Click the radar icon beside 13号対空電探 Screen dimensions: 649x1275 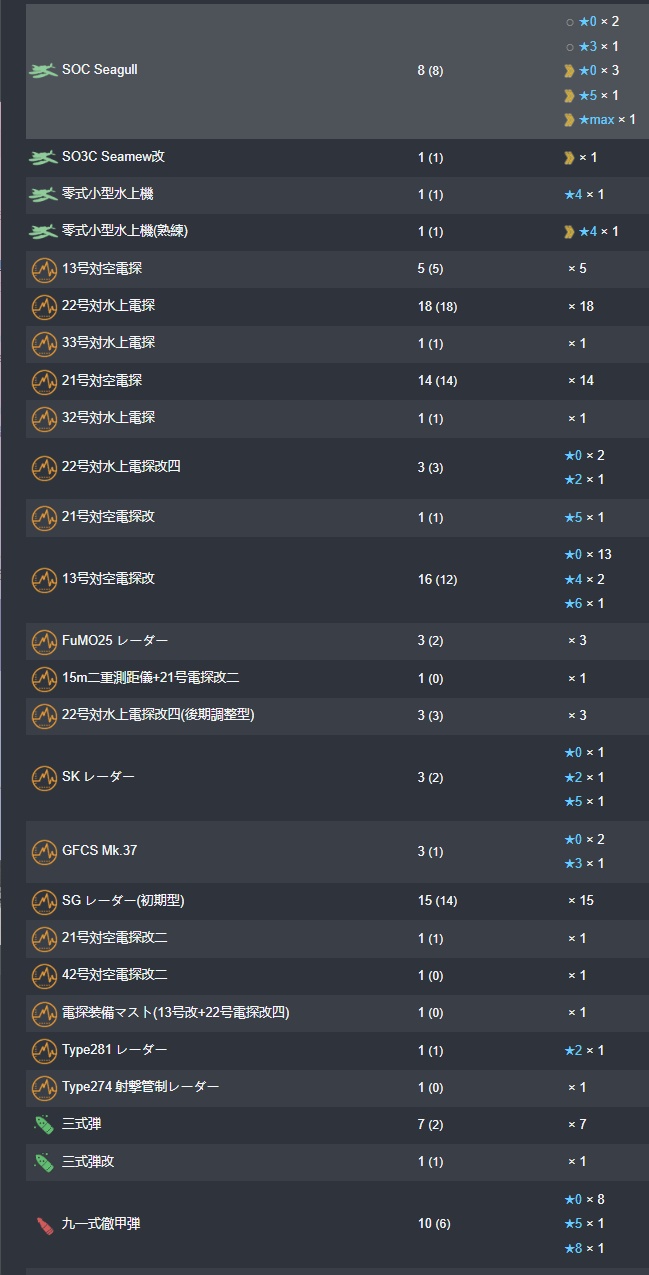pyautogui.click(x=44, y=269)
